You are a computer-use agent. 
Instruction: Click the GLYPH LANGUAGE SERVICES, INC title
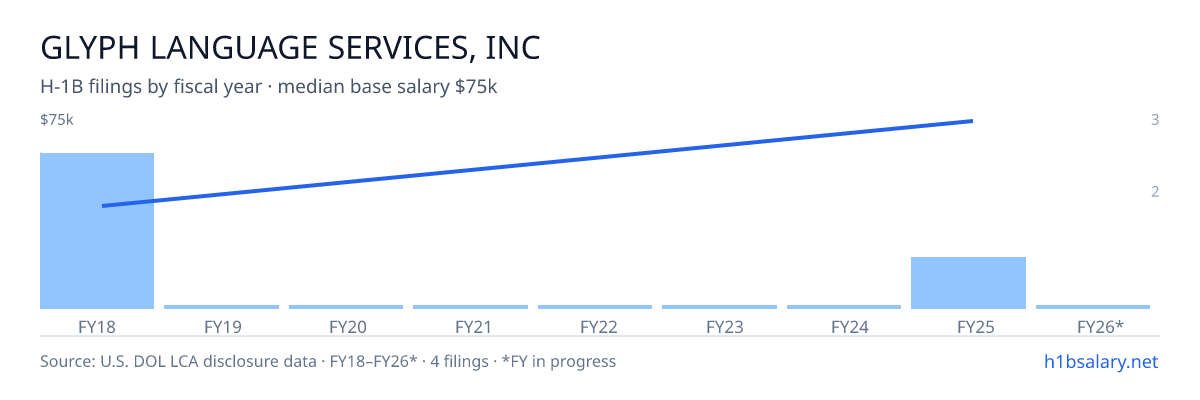click(x=291, y=47)
